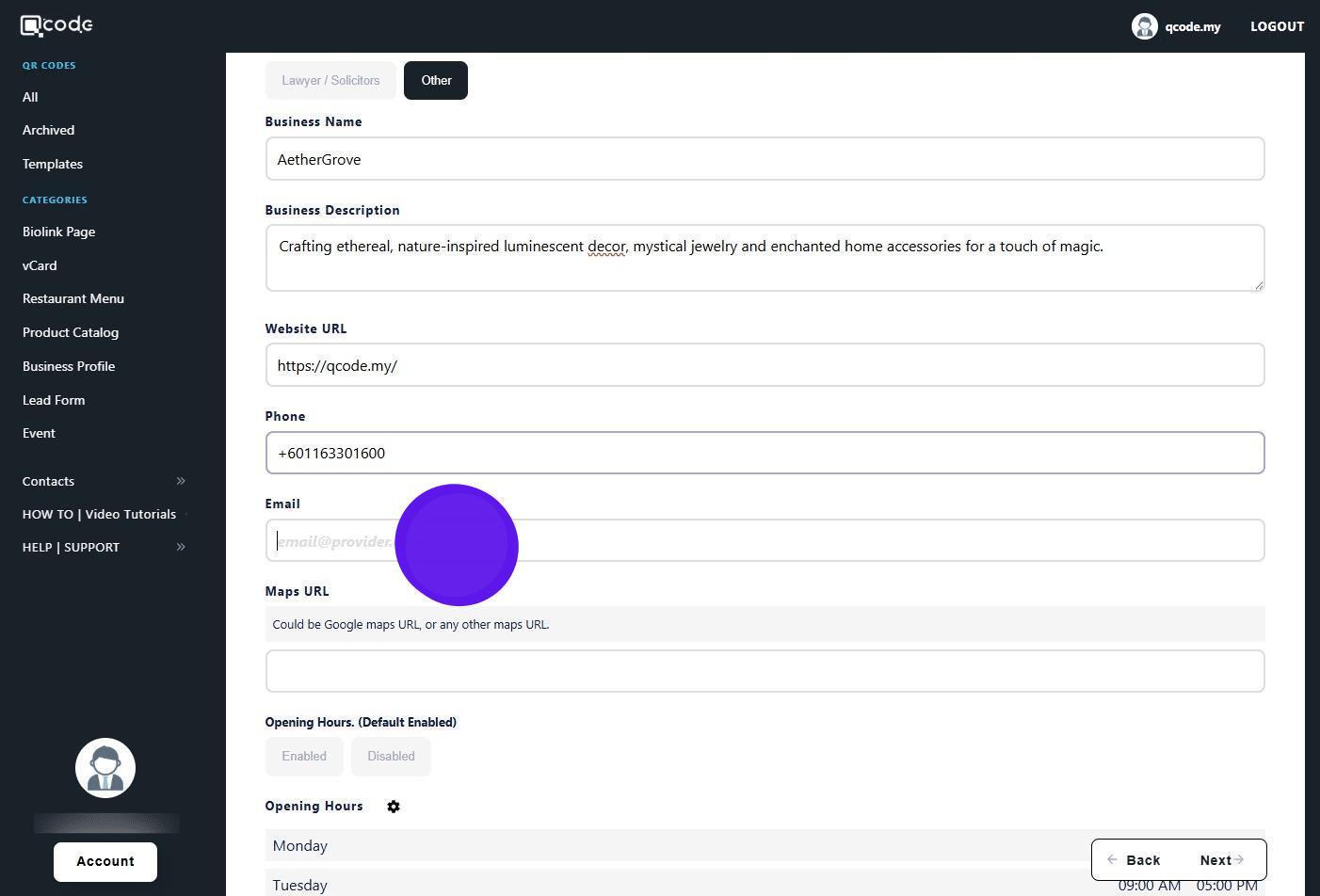The width and height of the screenshot is (1320, 896).
Task: Click the user avatar icon in header
Action: tap(1144, 26)
